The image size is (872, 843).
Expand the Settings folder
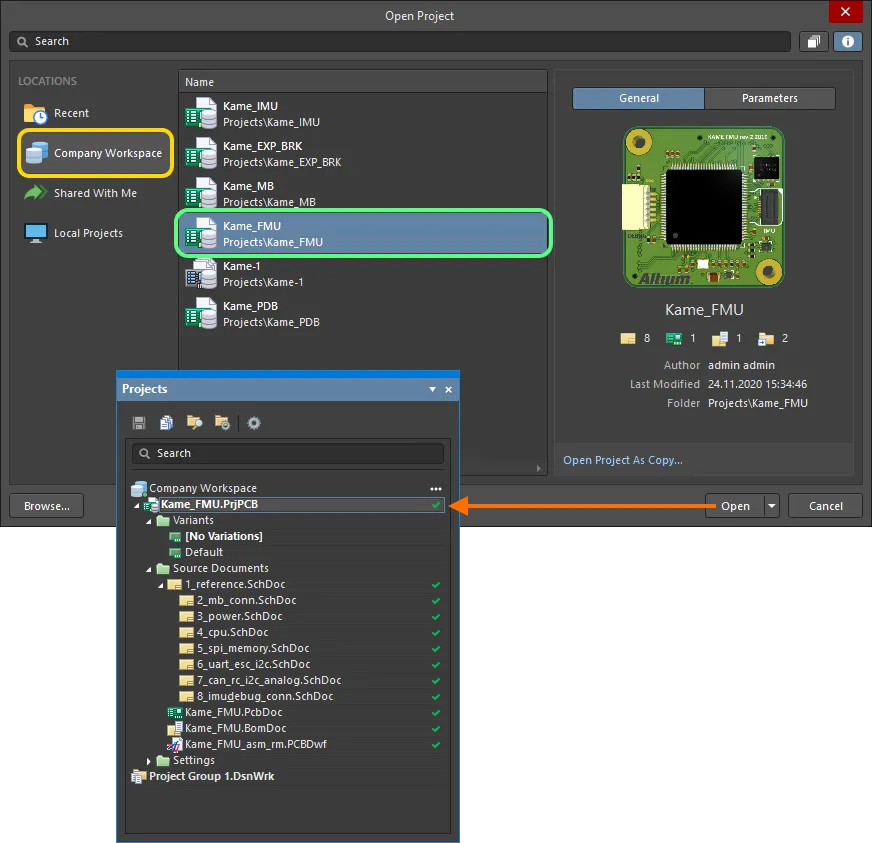pyautogui.click(x=148, y=761)
